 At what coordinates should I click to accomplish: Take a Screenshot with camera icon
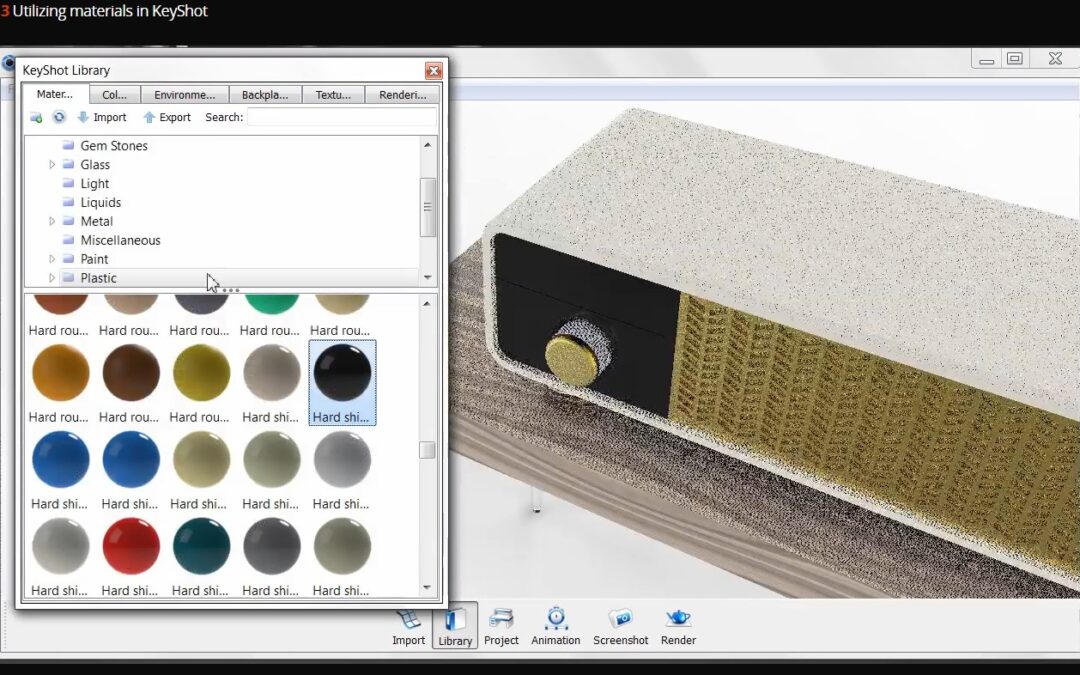click(620, 626)
